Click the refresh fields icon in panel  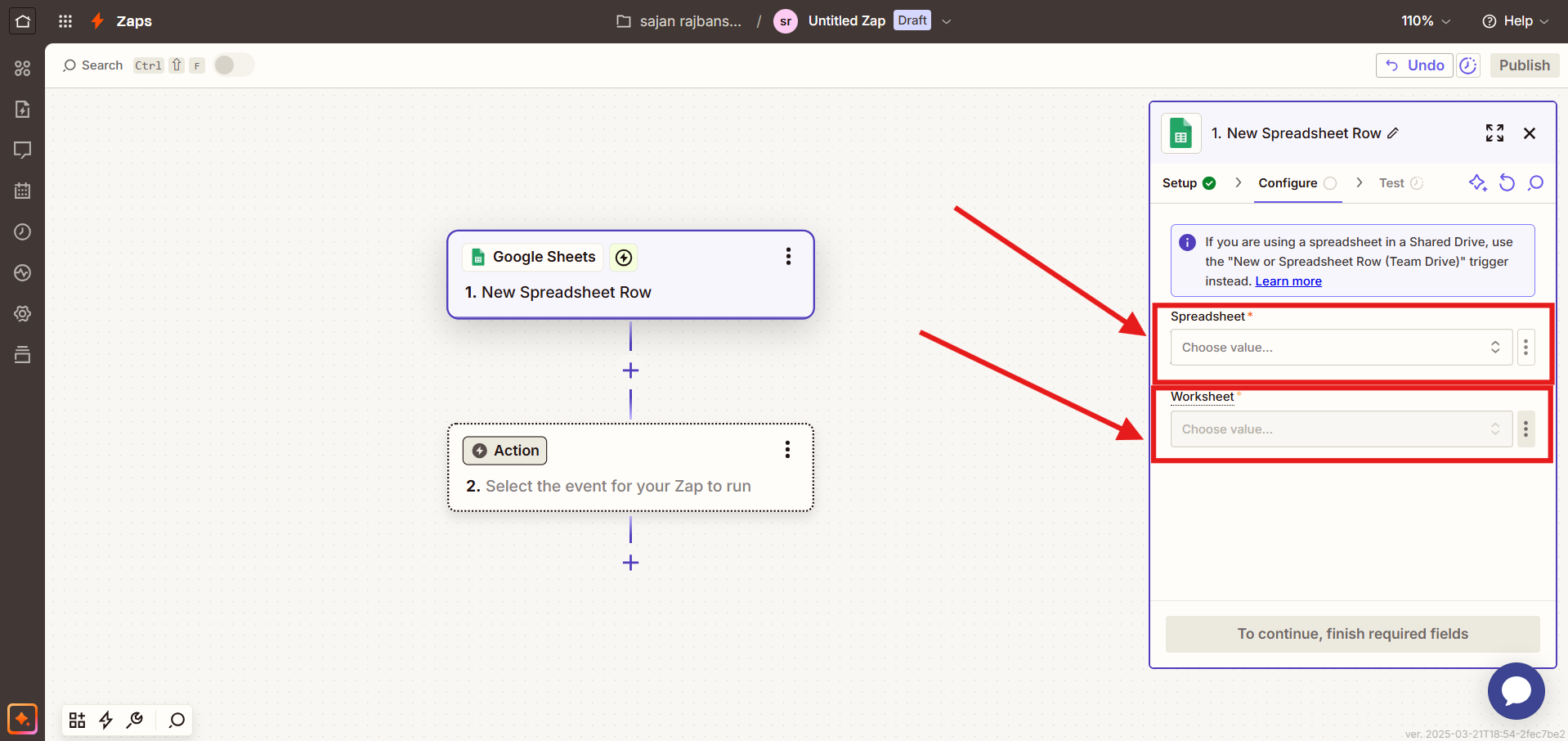coord(1507,182)
